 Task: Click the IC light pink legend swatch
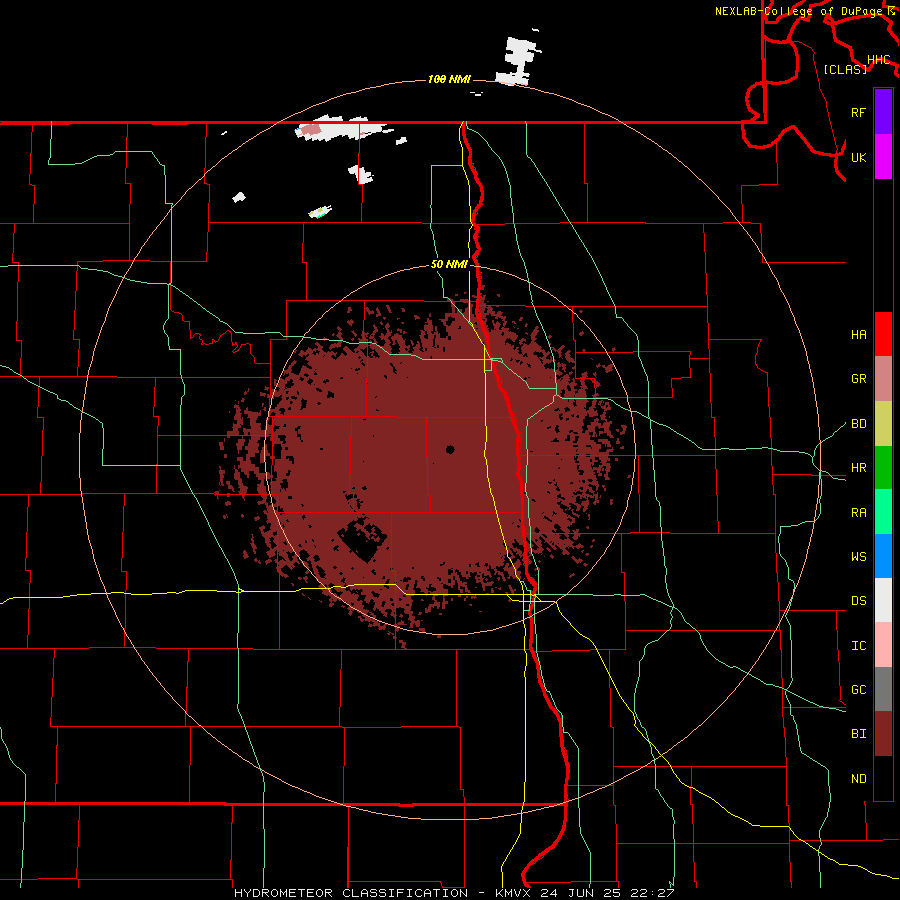pos(883,645)
